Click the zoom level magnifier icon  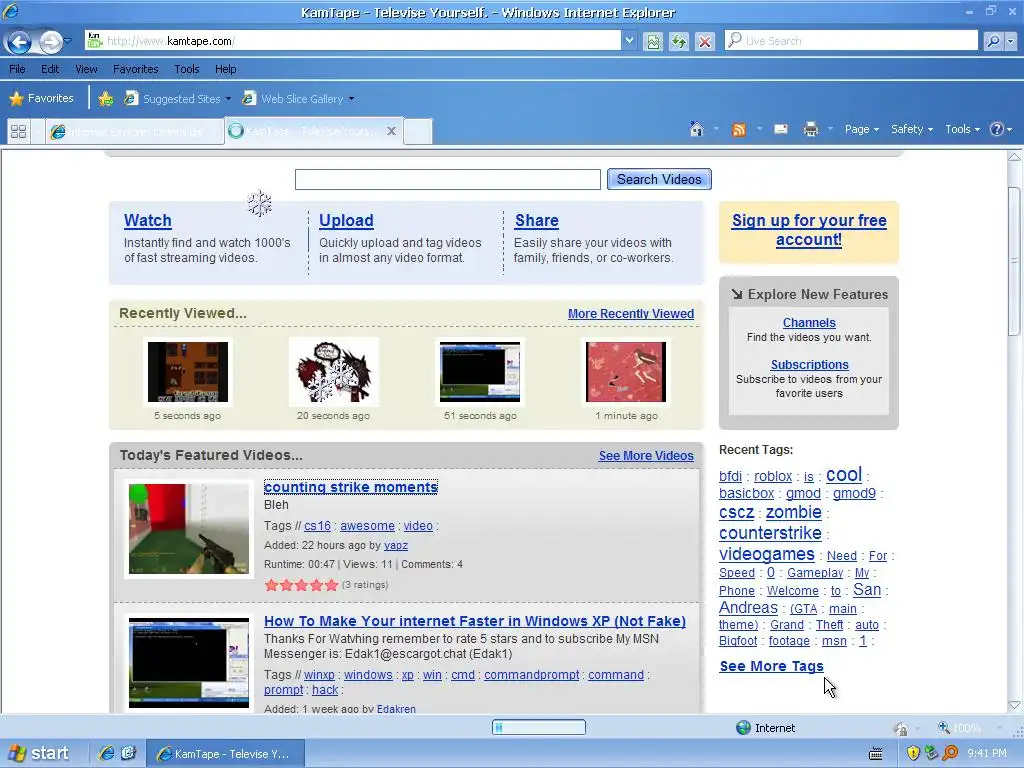pyautogui.click(x=944, y=728)
